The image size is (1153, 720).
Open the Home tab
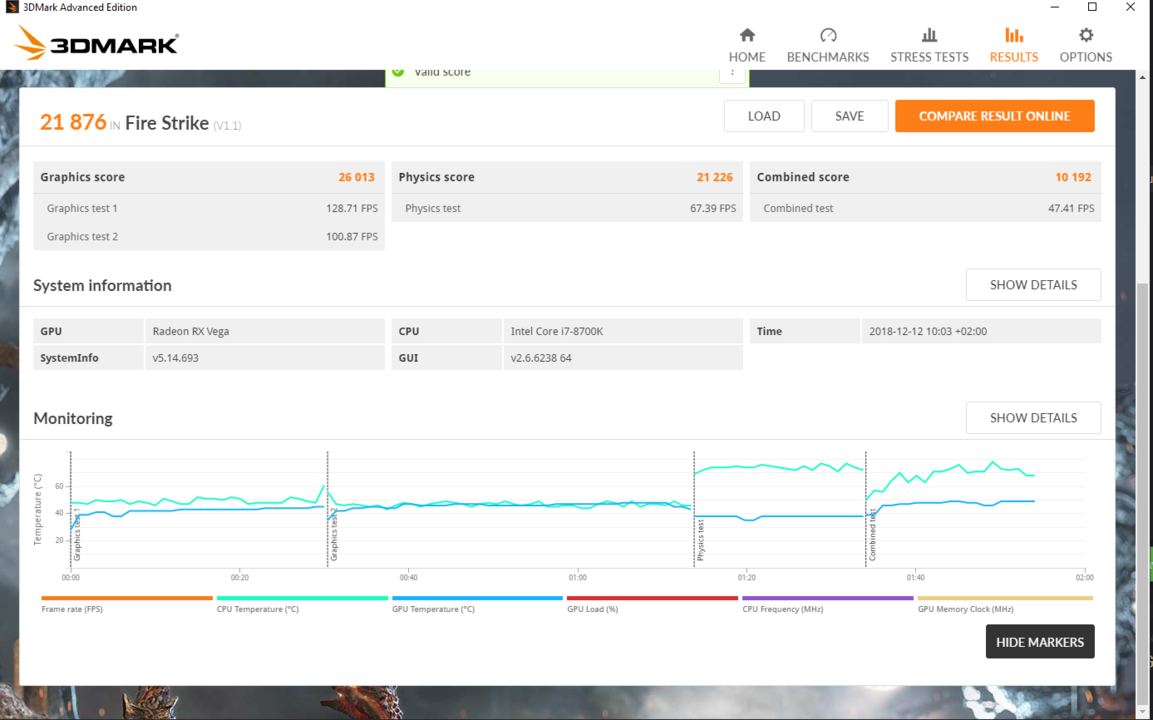[747, 45]
